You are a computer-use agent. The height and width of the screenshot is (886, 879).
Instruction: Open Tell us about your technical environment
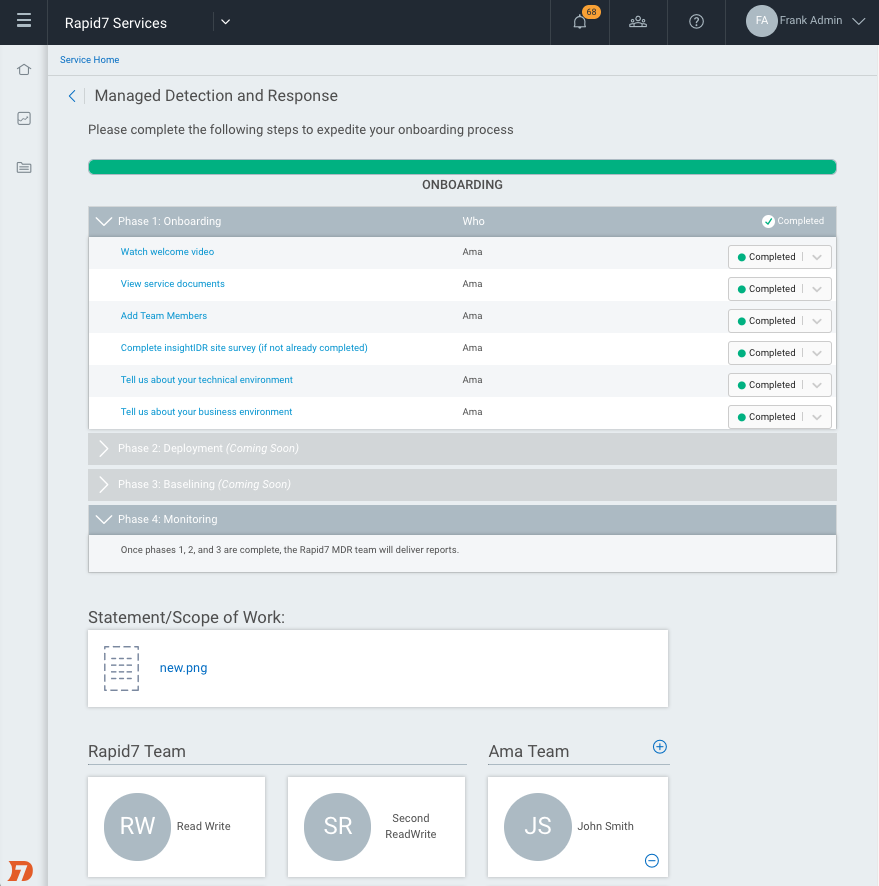point(207,380)
